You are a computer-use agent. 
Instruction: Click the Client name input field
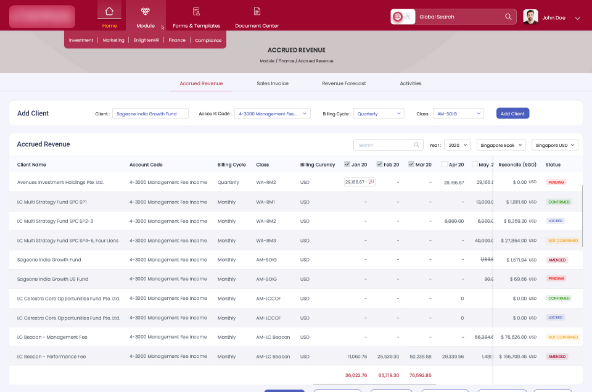click(x=150, y=114)
